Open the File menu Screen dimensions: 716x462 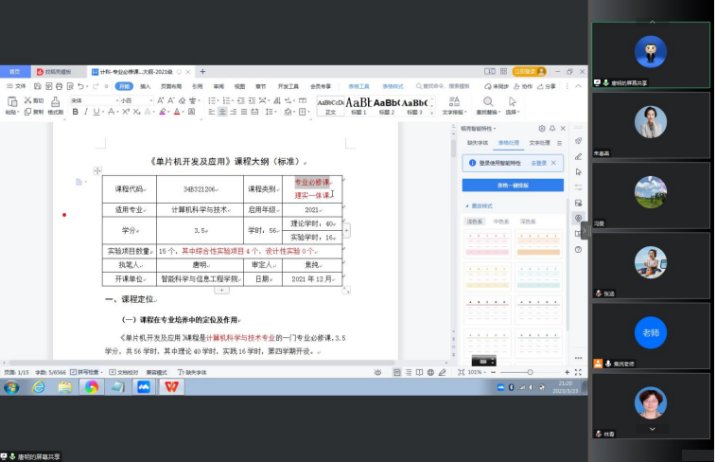(17, 87)
